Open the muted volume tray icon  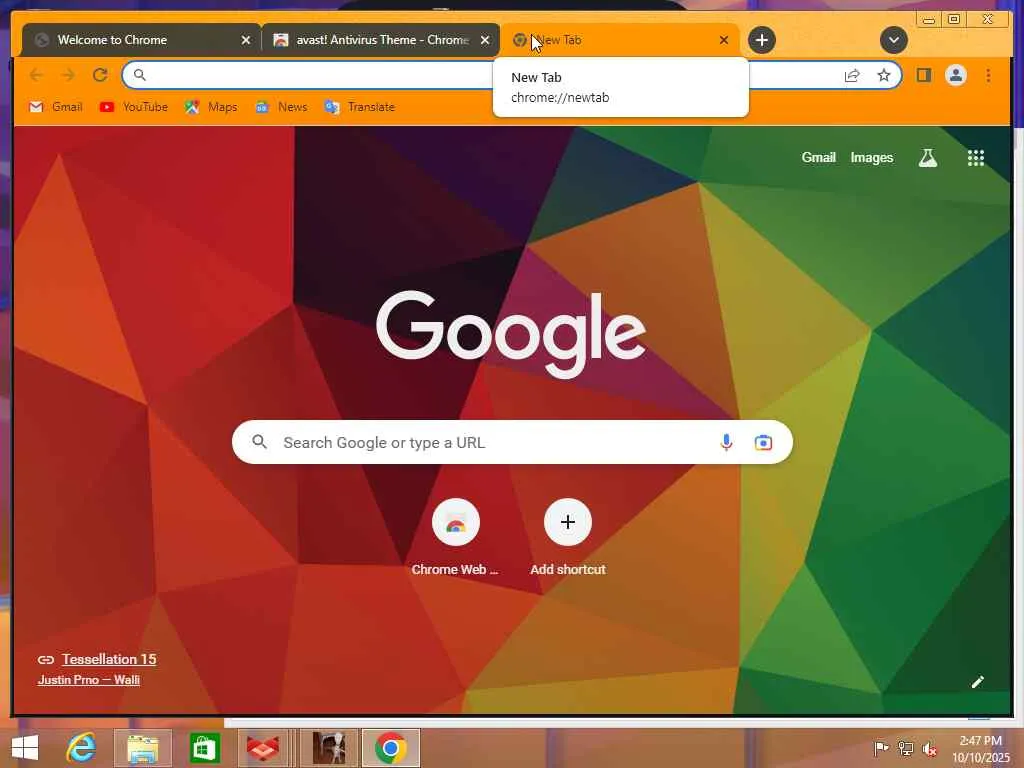point(929,748)
